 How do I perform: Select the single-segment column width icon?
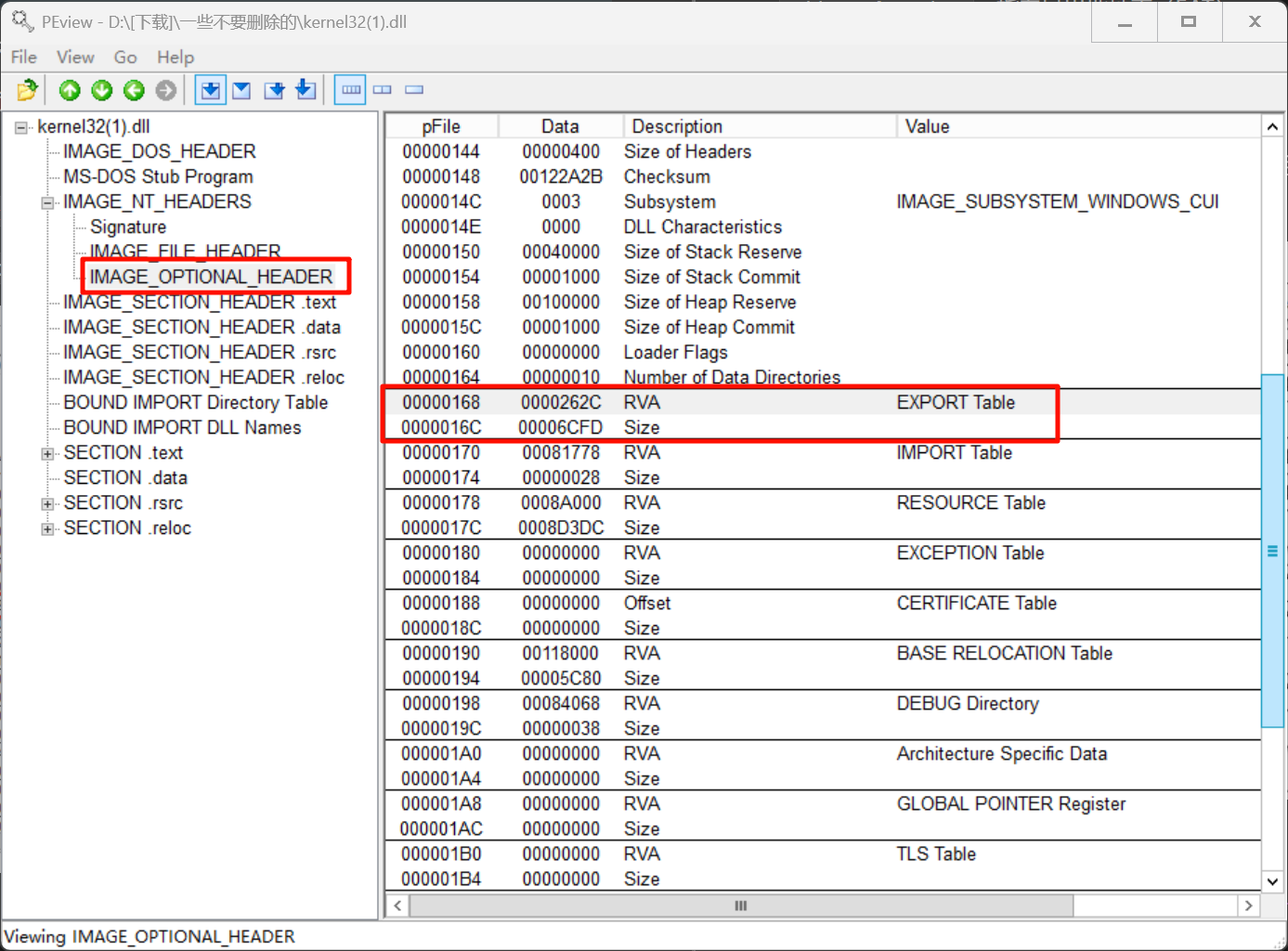click(414, 90)
